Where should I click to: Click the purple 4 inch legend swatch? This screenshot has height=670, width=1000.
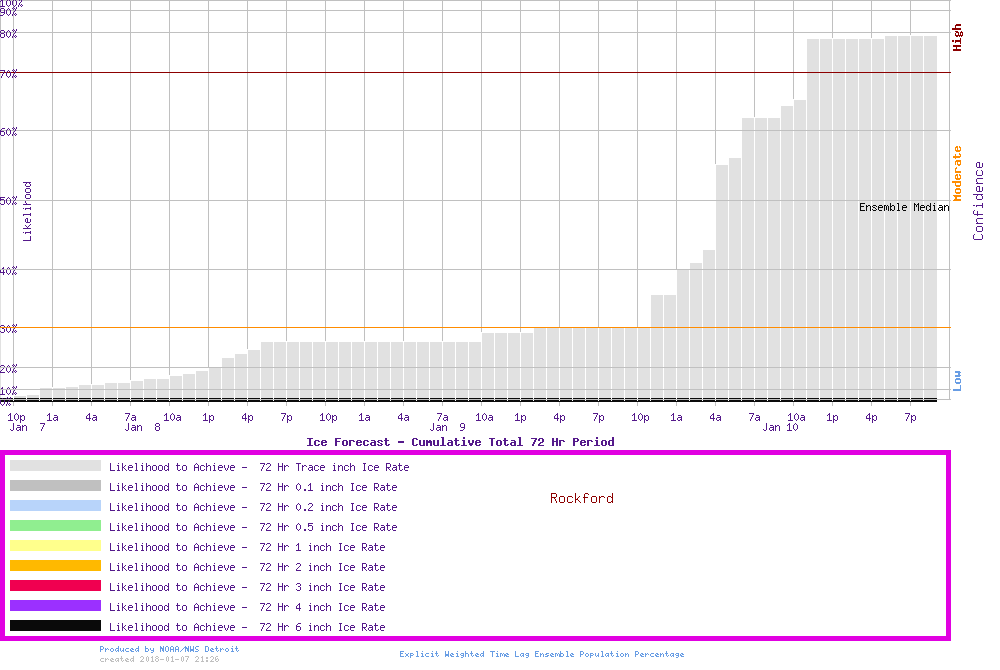(55, 606)
